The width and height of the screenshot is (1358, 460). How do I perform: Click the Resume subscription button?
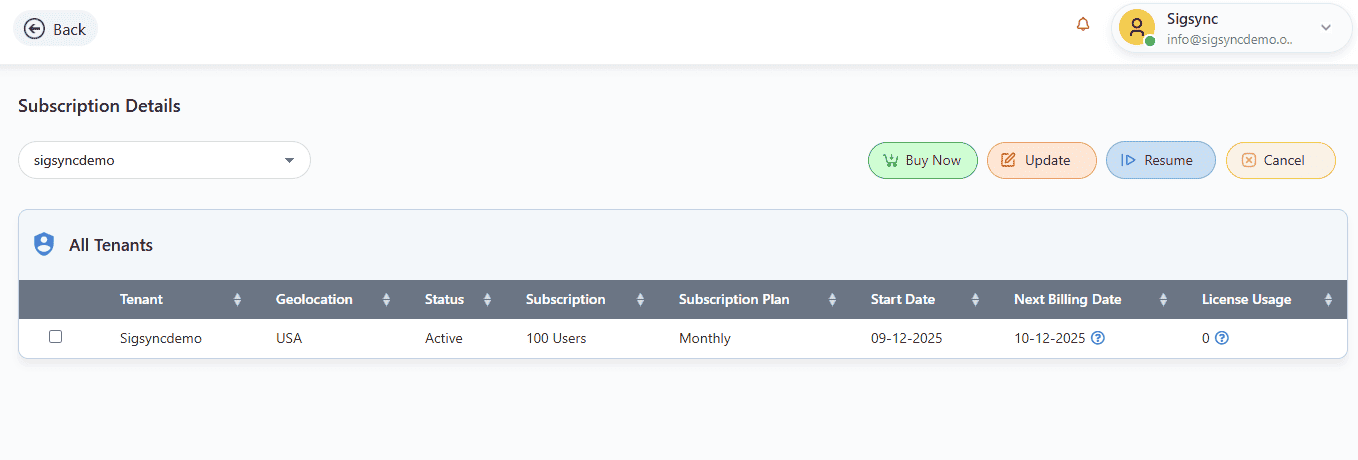click(x=1160, y=160)
